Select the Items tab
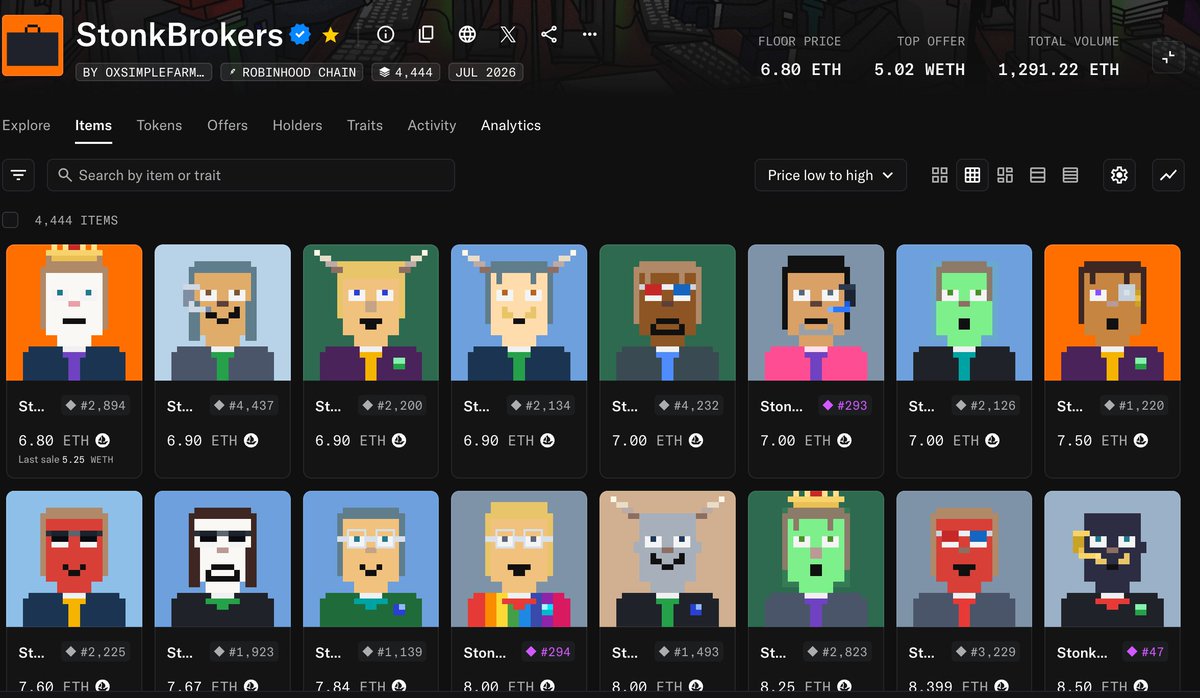Image resolution: width=1200 pixels, height=698 pixels. [93, 125]
